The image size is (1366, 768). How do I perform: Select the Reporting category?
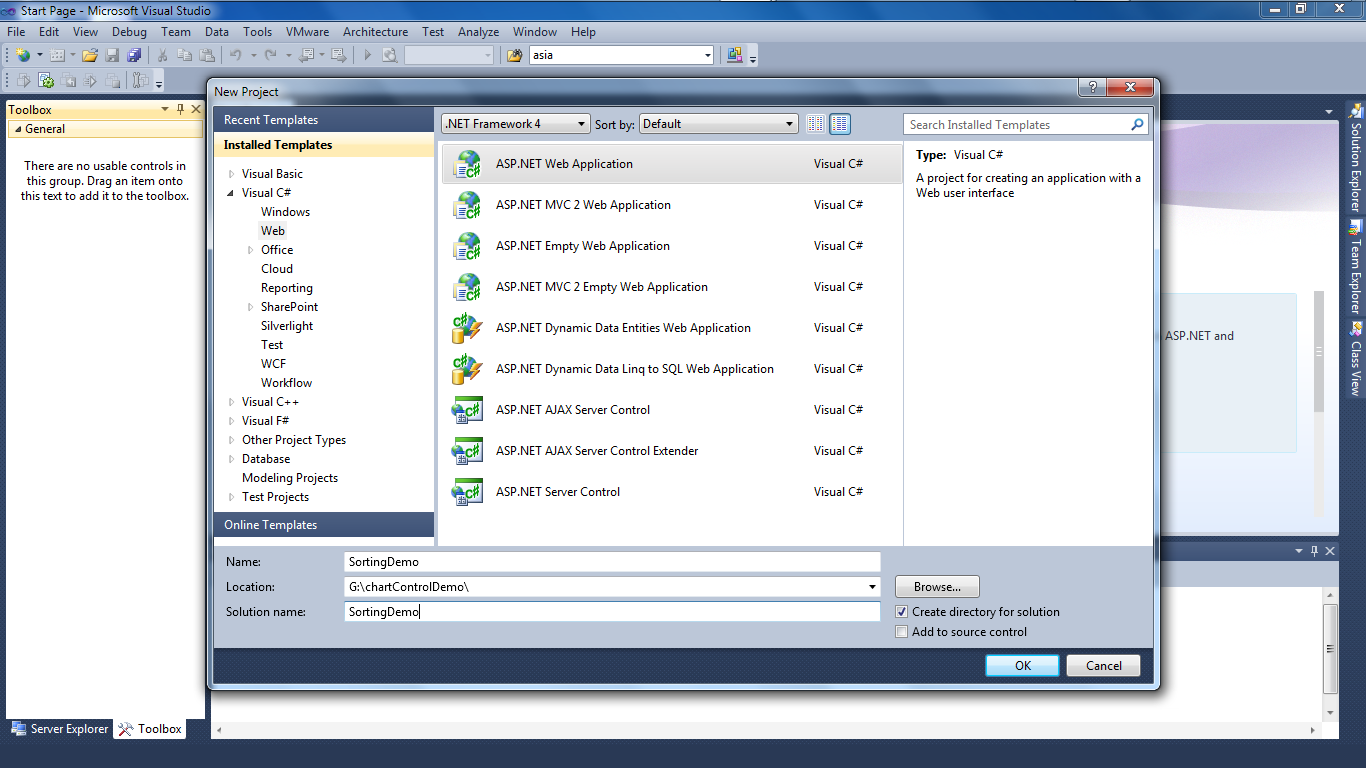[x=287, y=288]
